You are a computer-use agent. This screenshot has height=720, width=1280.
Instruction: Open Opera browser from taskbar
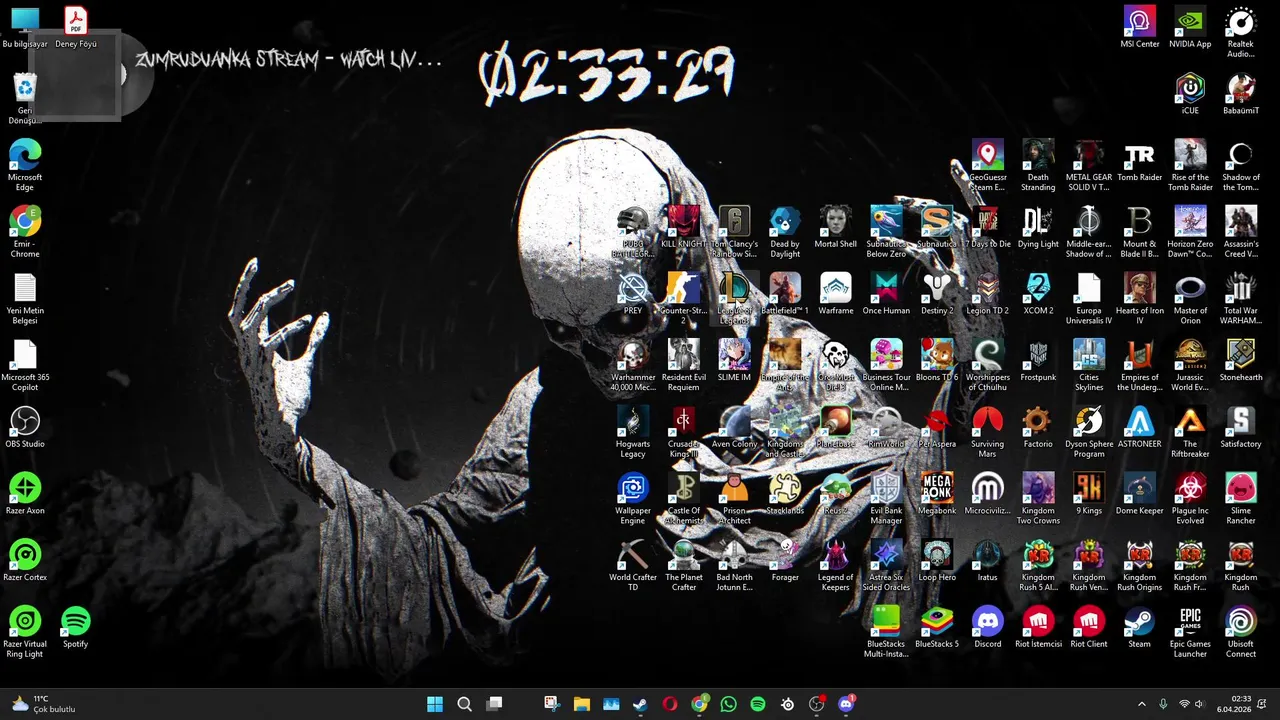click(x=670, y=704)
